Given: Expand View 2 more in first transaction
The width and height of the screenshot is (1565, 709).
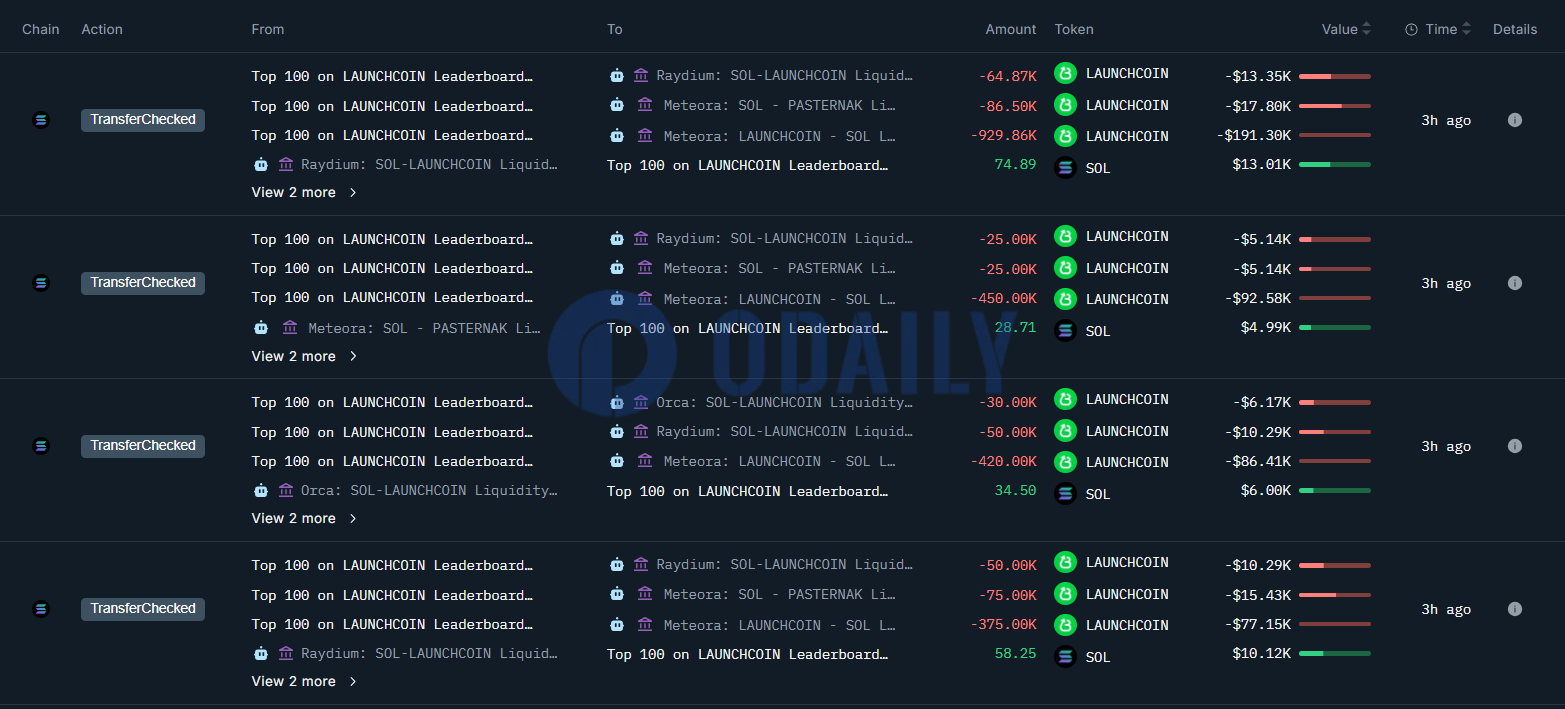Looking at the screenshot, I should 304,192.
